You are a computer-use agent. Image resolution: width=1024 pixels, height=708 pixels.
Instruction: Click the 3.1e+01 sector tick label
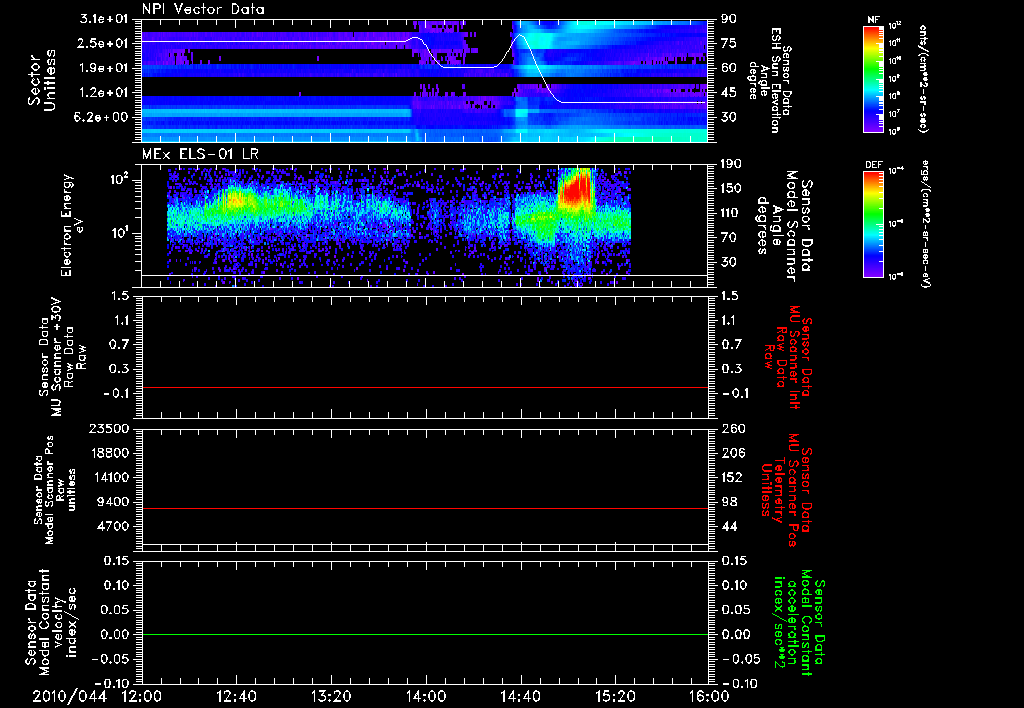pos(103,18)
